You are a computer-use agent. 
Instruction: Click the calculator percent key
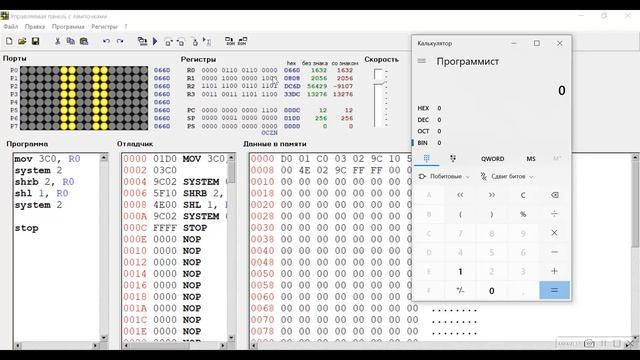[523, 214]
